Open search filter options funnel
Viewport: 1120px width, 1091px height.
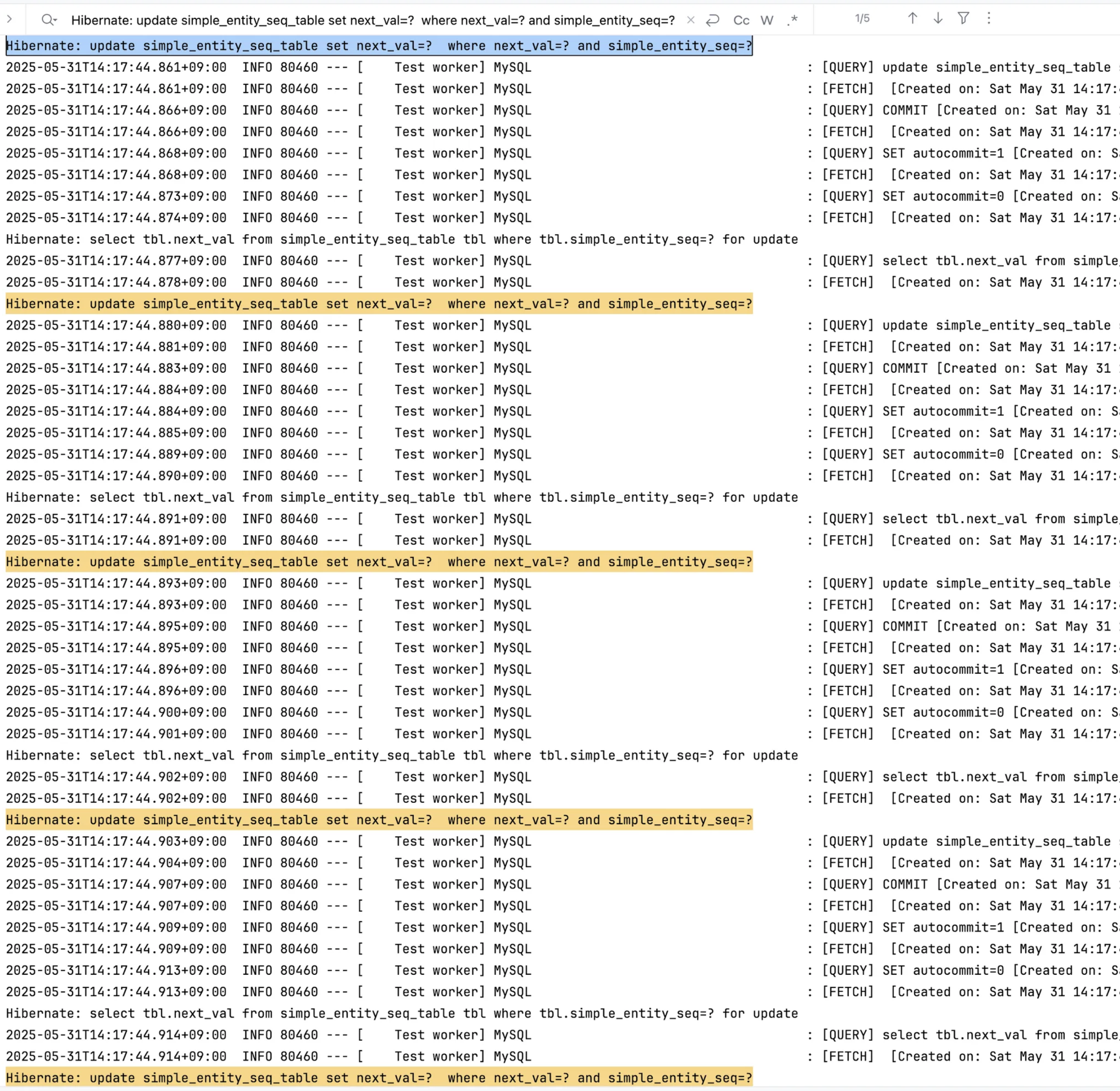pyautogui.click(x=964, y=18)
